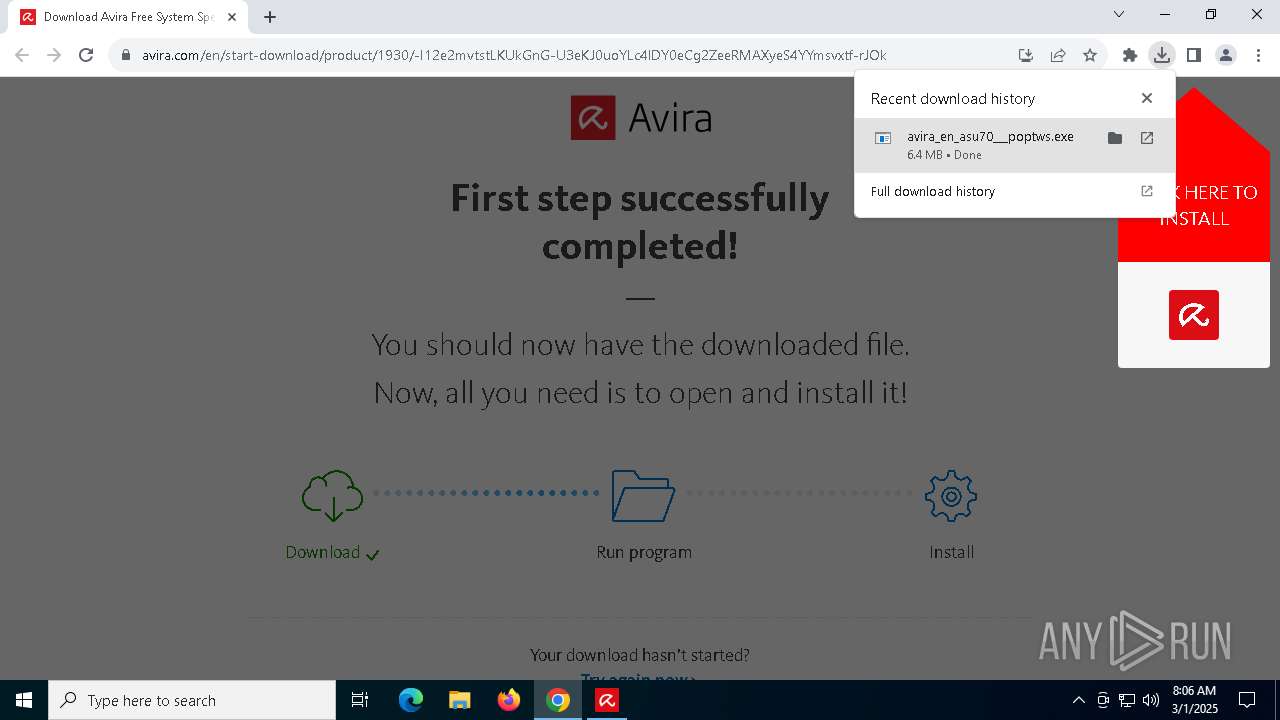Open the side panel icon
Screen dimensions: 1280x720
[x=1193, y=55]
